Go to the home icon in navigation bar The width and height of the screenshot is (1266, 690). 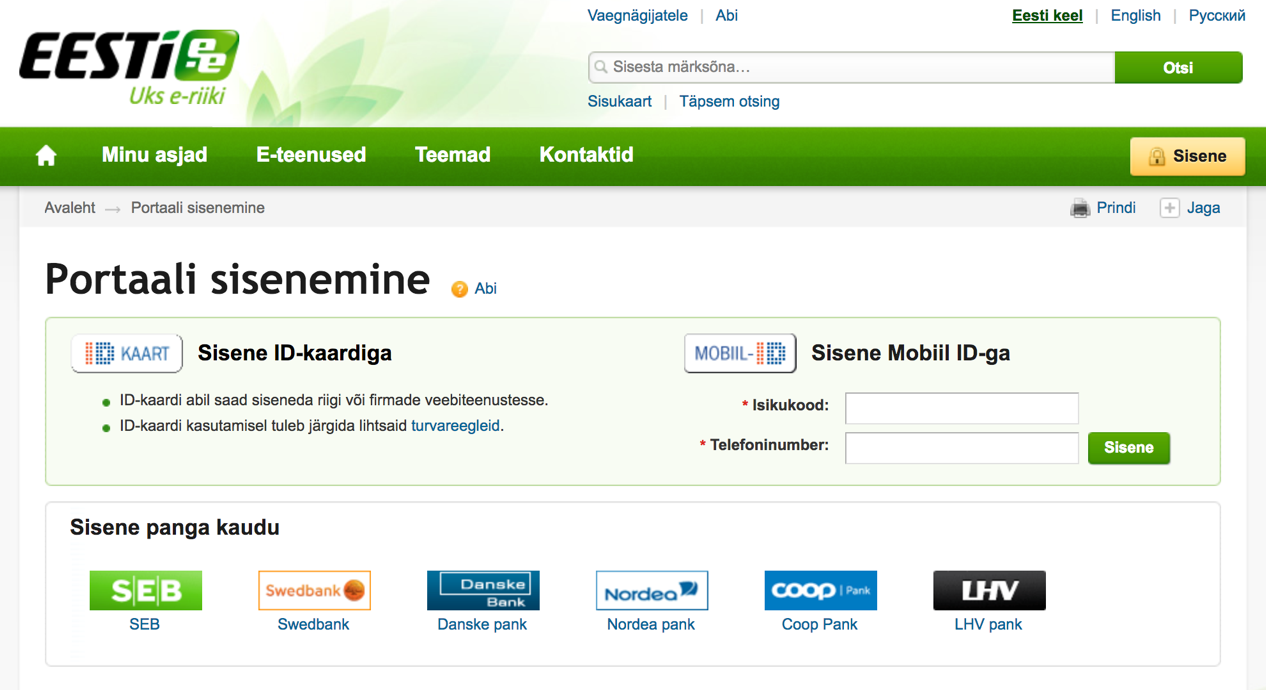(x=46, y=156)
